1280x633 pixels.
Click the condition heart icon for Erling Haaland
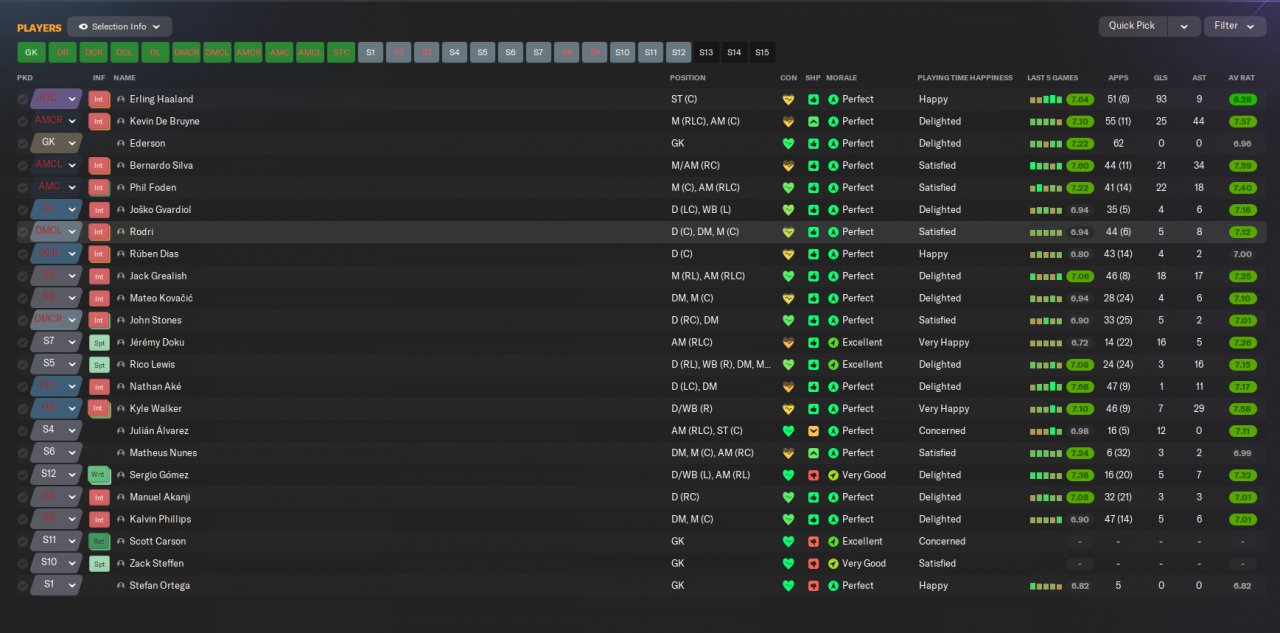[x=788, y=99]
